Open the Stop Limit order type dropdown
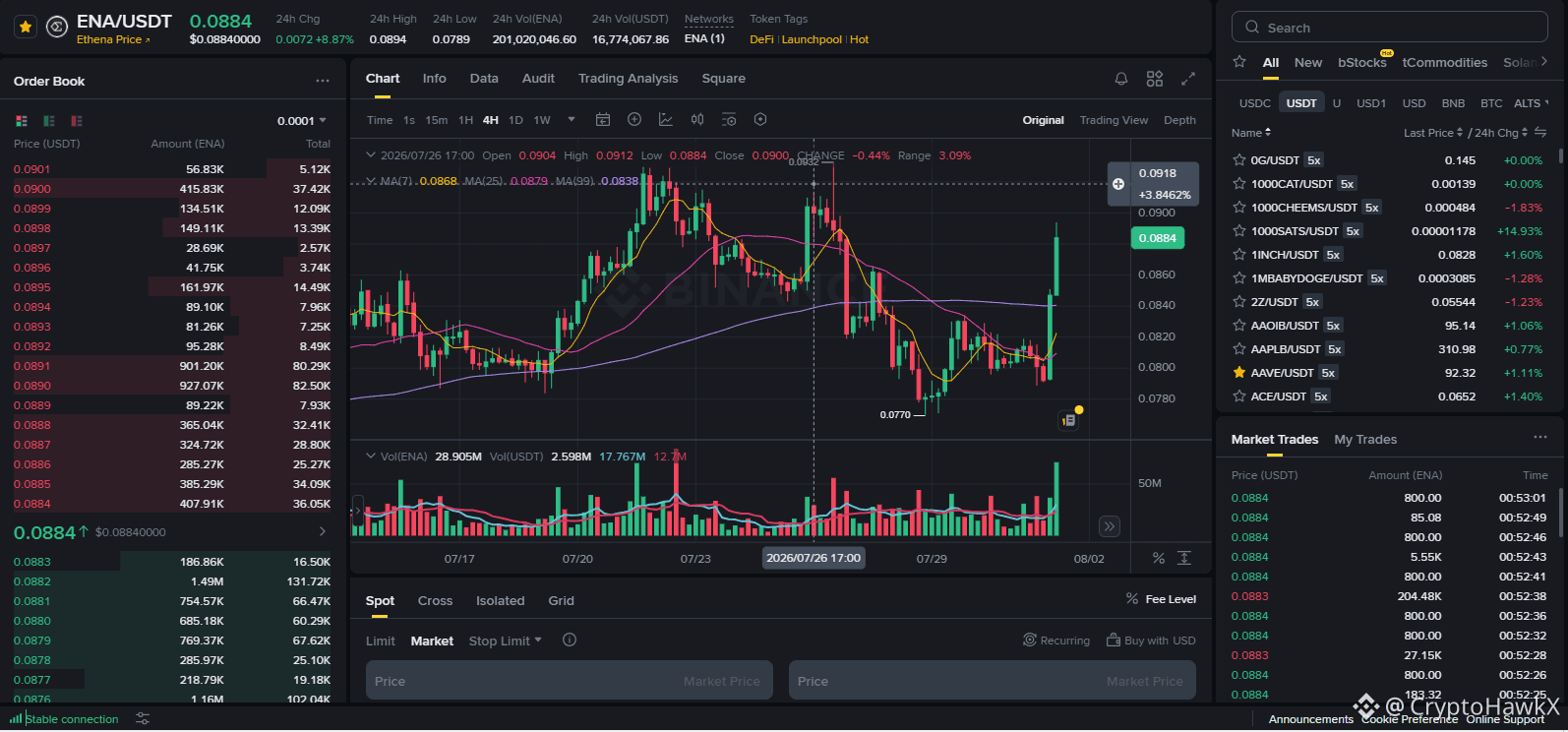1568x732 pixels. click(506, 640)
